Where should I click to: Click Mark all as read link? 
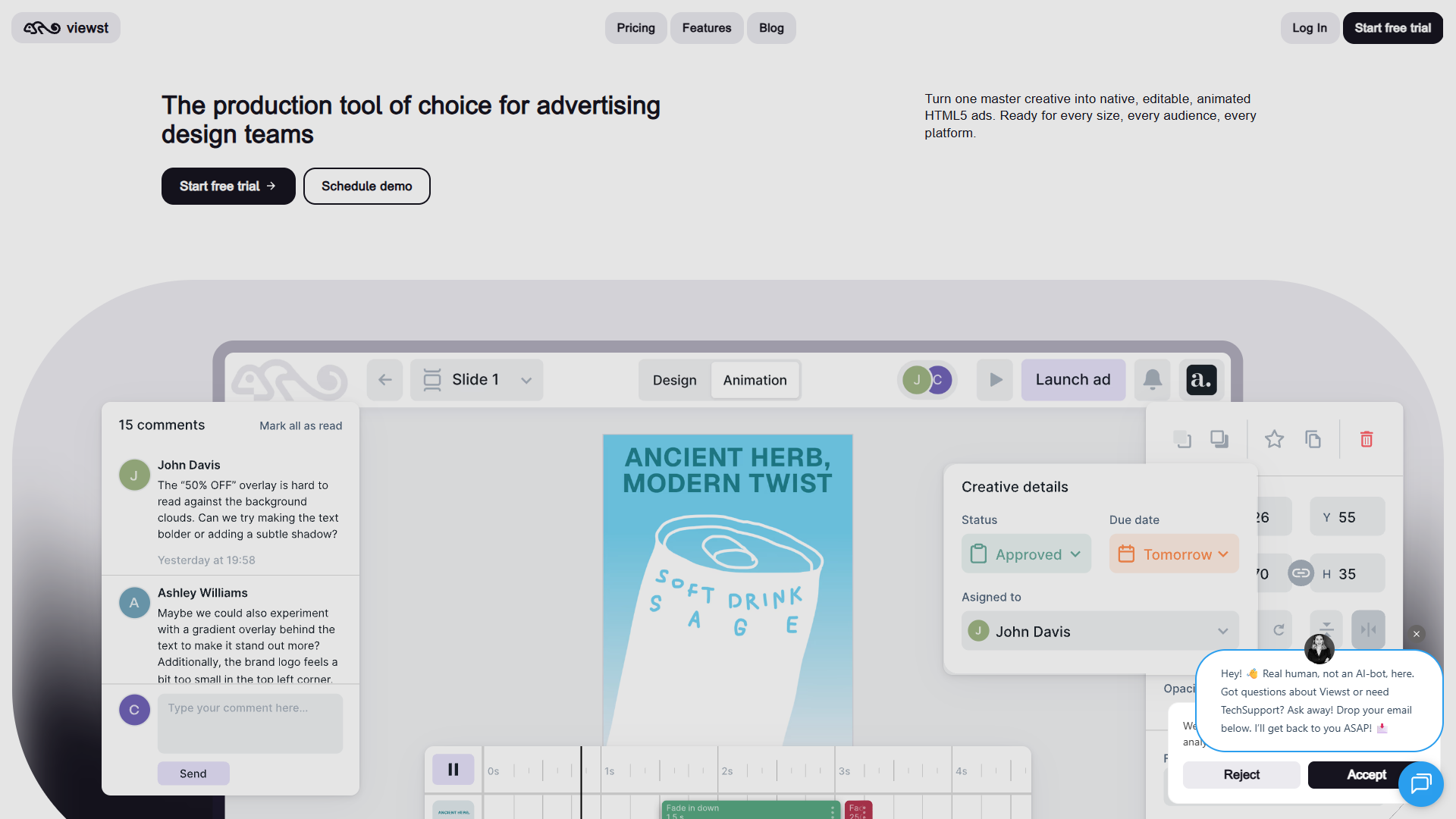[300, 425]
